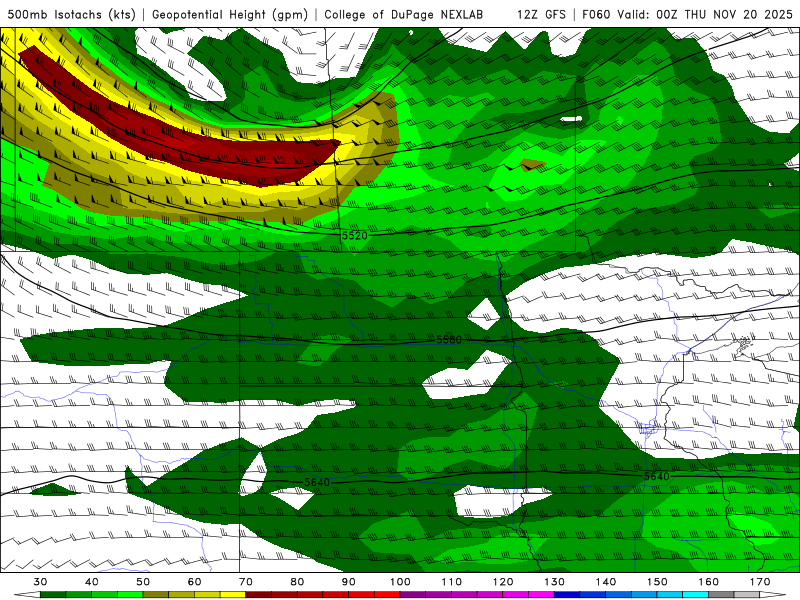
Task: Pick the dark gray 160-165 kt color bar swatch
Action: click(x=721, y=595)
